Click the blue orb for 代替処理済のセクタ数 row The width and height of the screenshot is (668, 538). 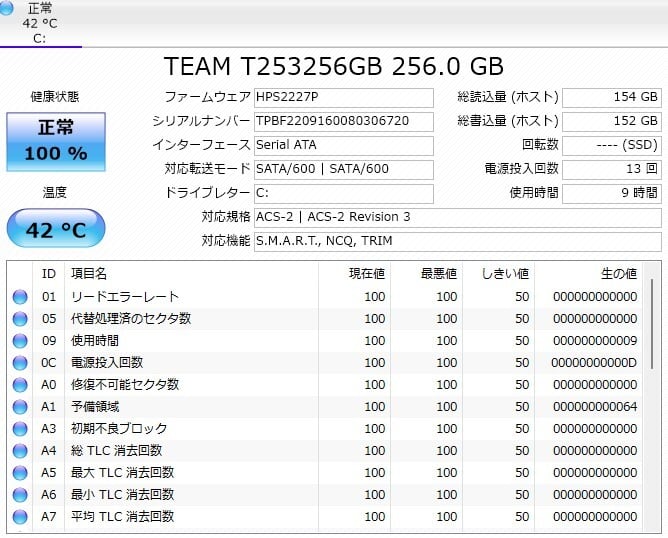coord(20,319)
